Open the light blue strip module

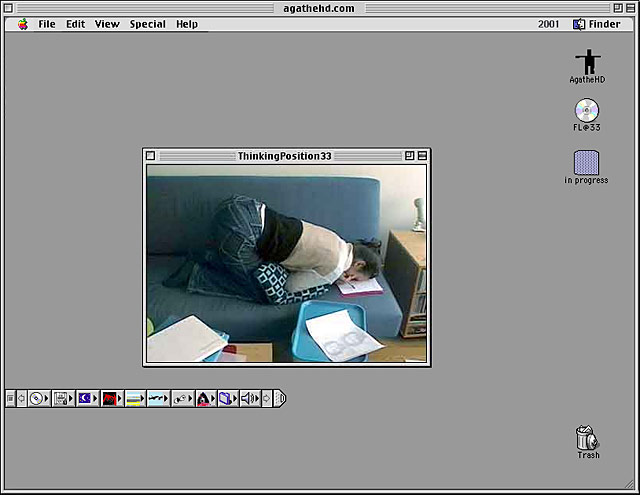click(x=158, y=398)
